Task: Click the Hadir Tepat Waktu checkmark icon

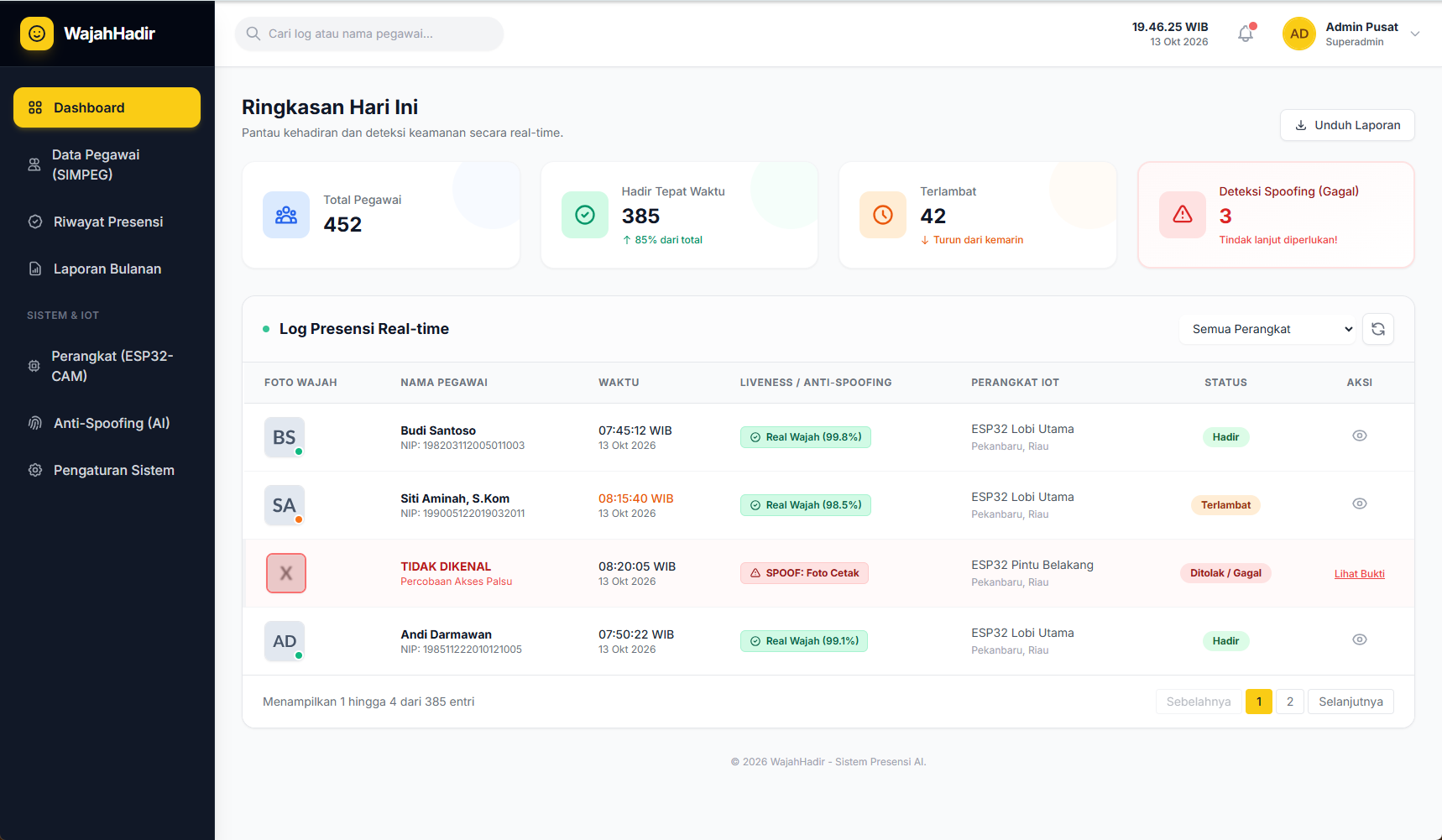Action: point(585,215)
